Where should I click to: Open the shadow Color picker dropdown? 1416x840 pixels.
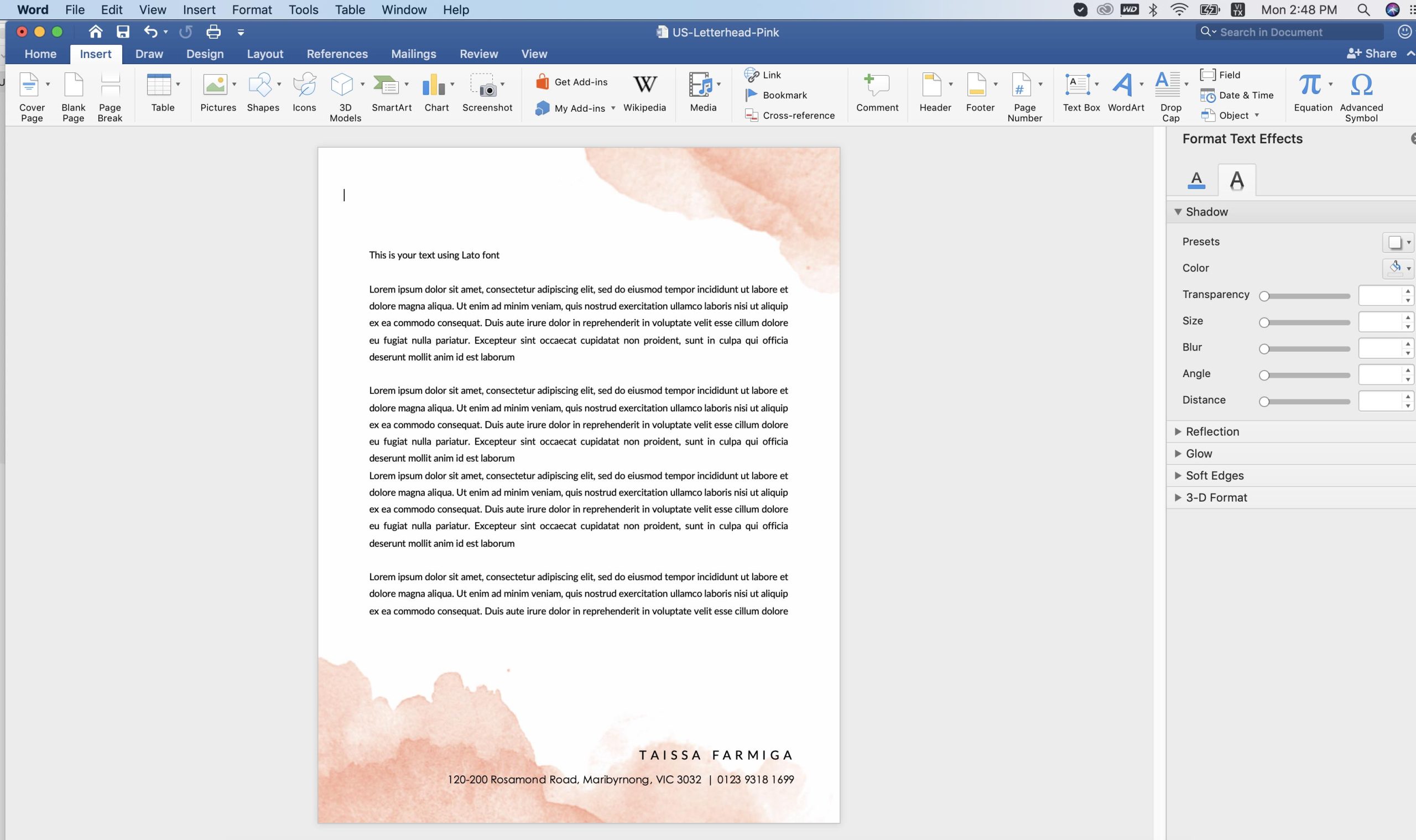[x=1398, y=268]
